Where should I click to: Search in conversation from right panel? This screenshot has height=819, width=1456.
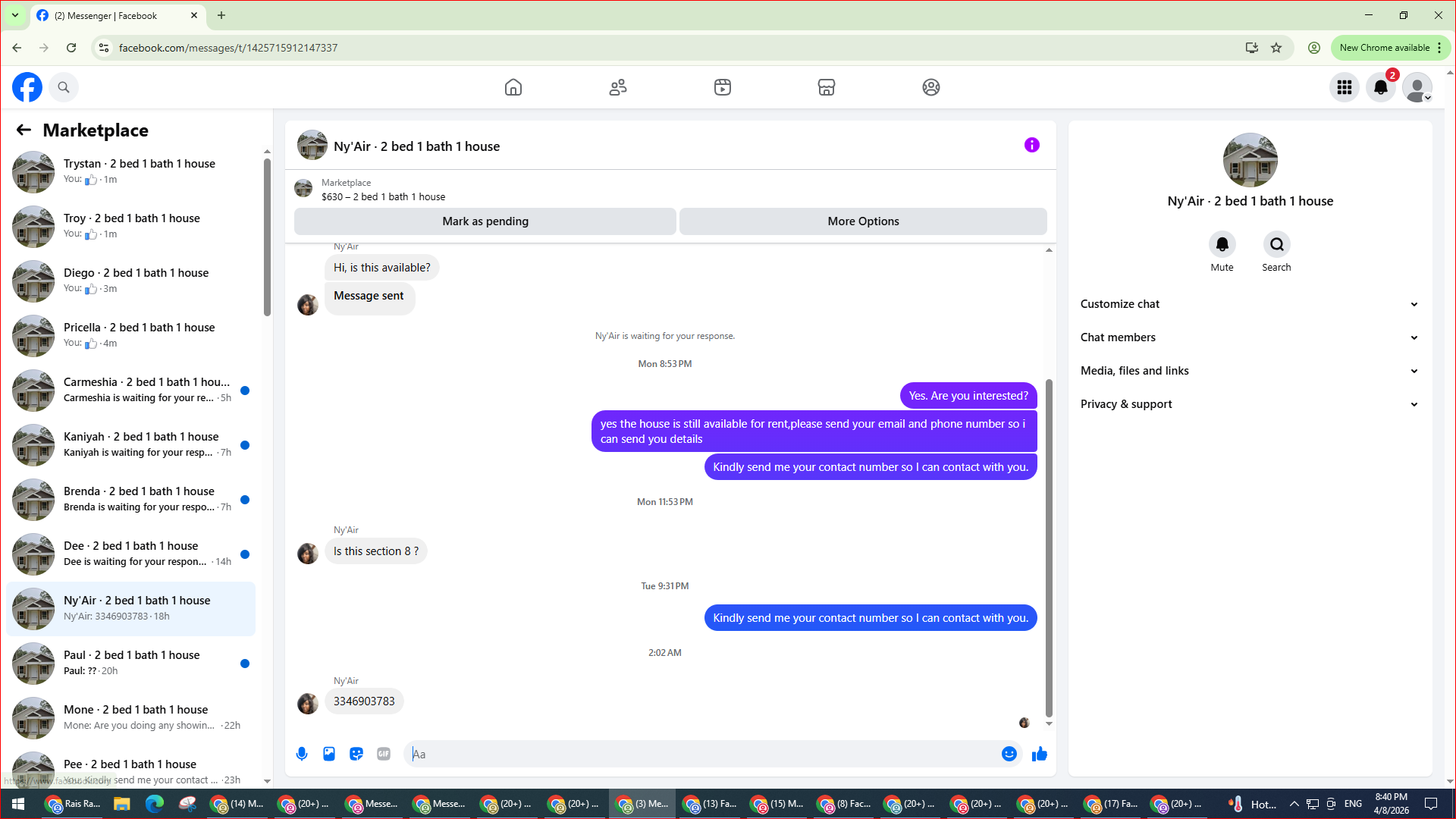(x=1276, y=244)
